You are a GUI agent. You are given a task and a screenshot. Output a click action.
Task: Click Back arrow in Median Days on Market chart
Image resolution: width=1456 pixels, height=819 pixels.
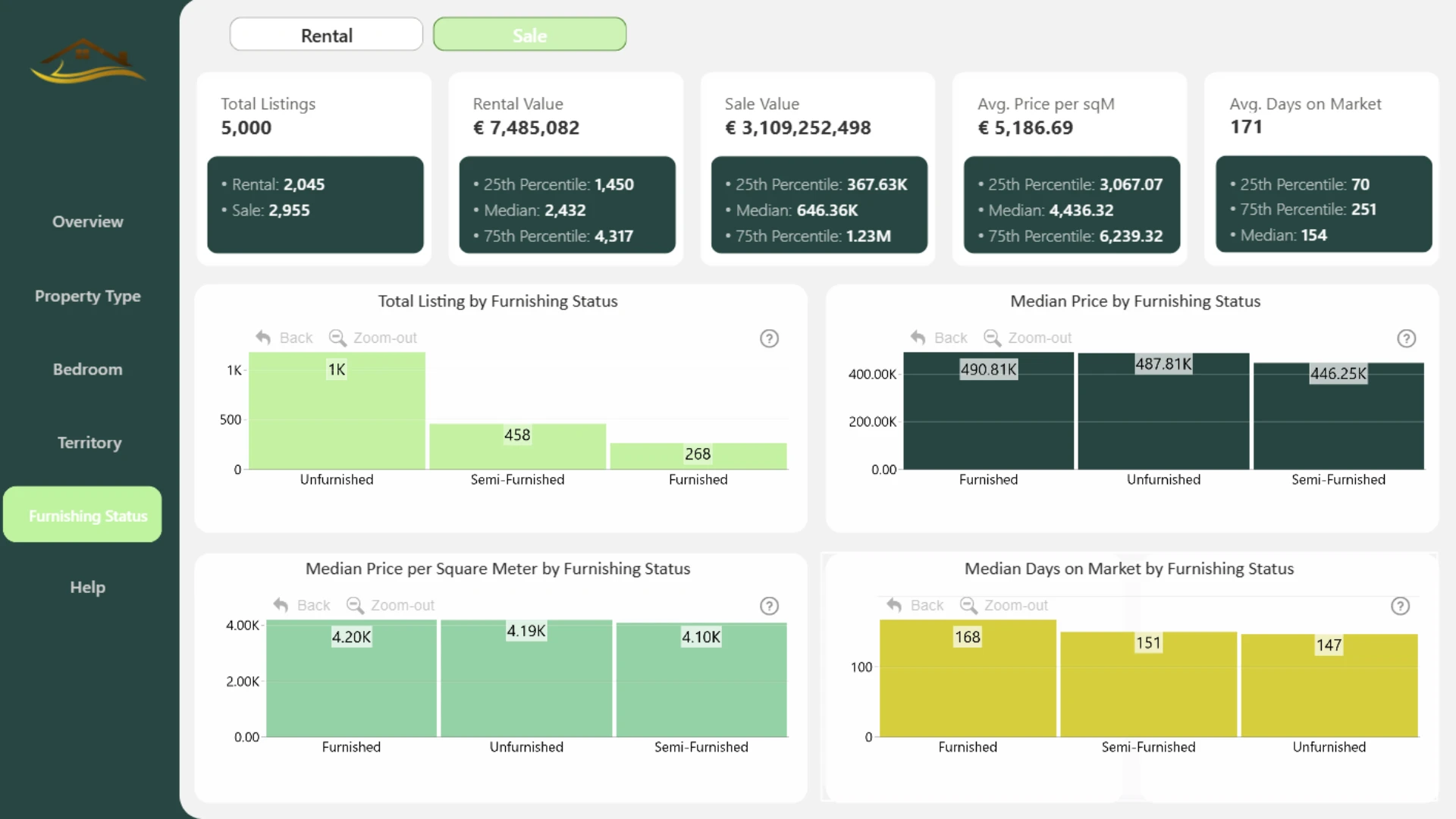pyautogui.click(x=894, y=605)
